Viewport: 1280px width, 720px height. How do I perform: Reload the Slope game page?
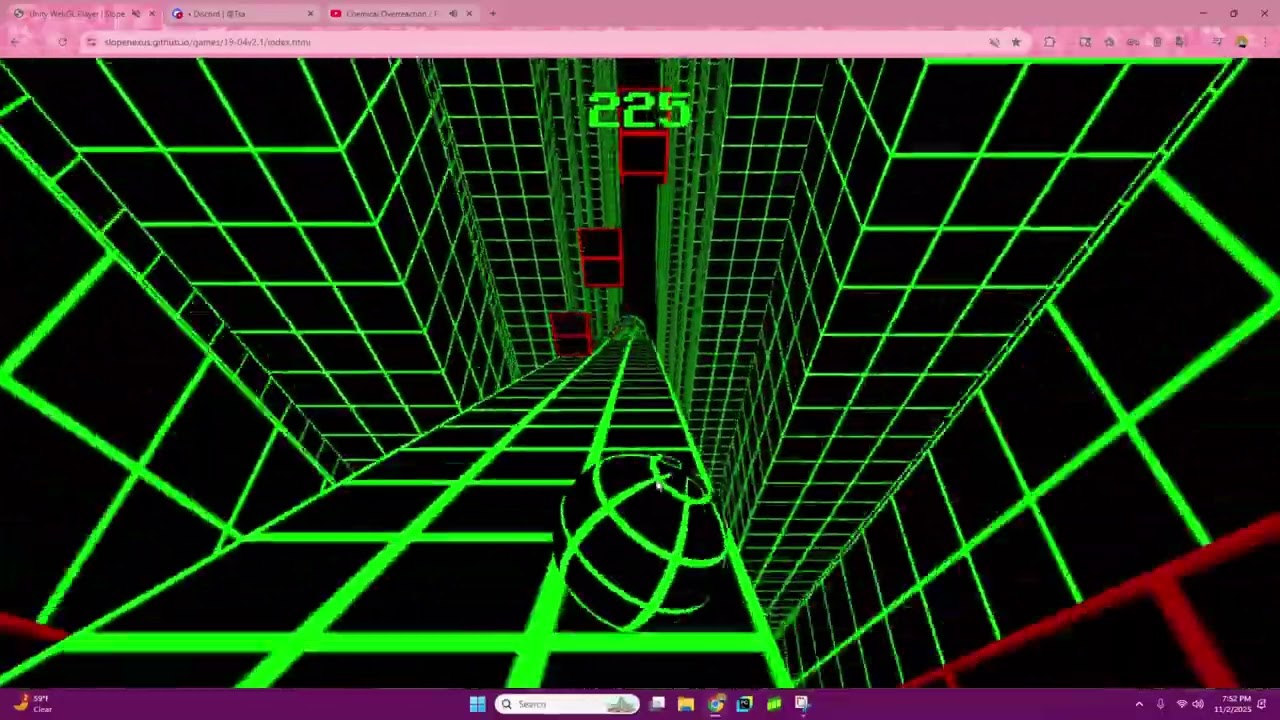(x=62, y=42)
